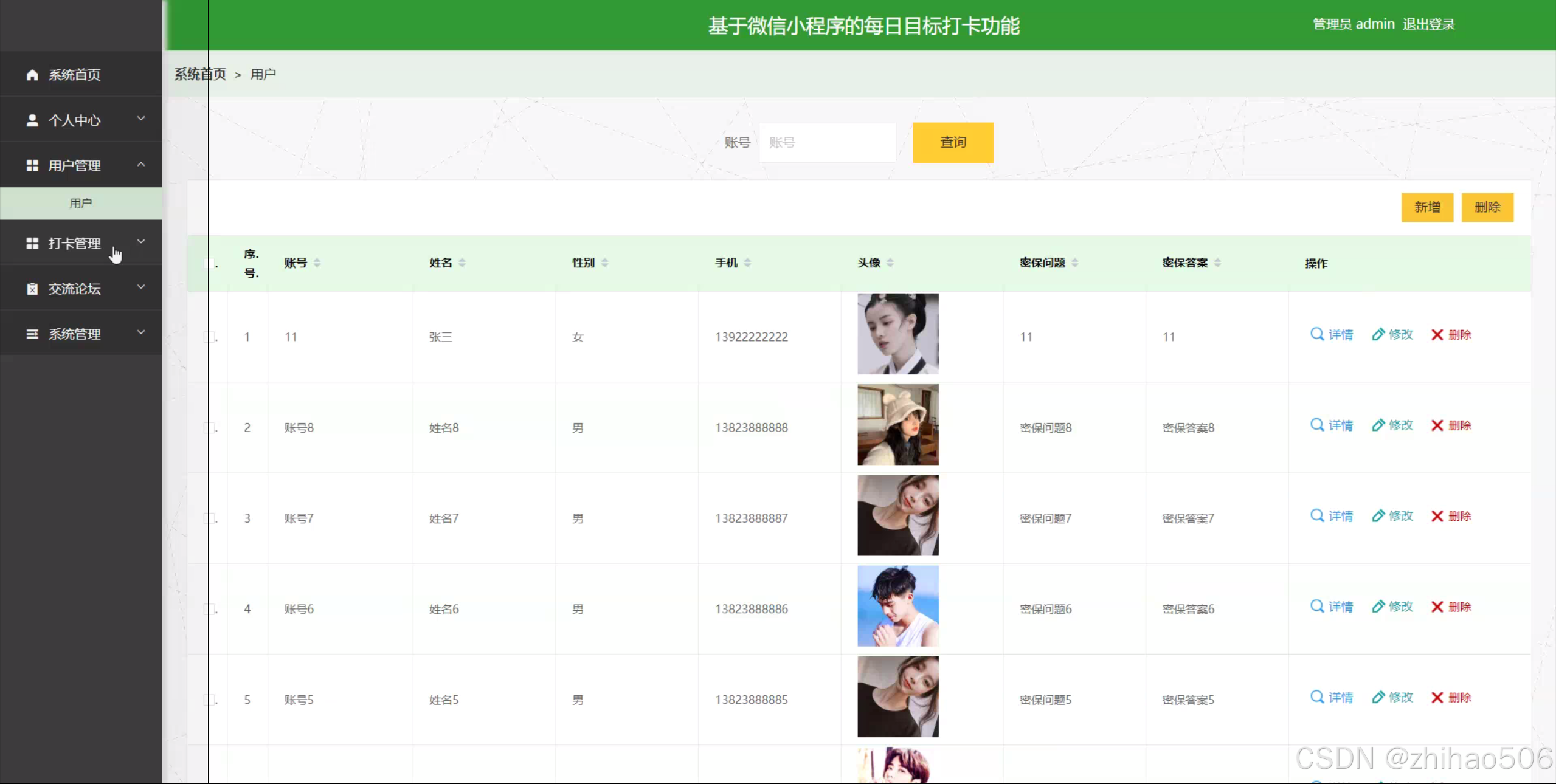Viewport: 1556px width, 784px height.
Task: Expand the 打卡管理 menu chevron
Action: [141, 242]
